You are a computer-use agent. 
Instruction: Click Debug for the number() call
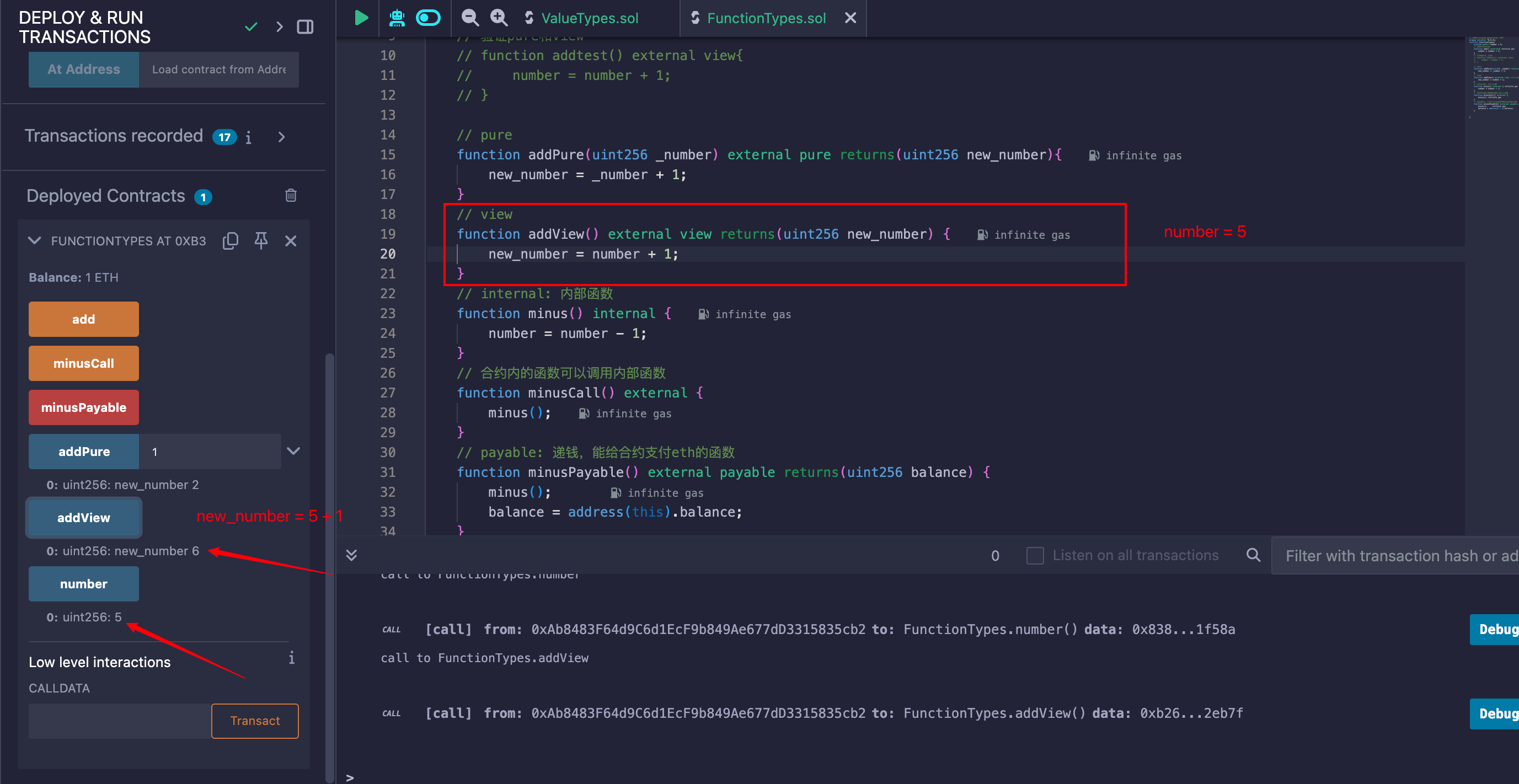click(x=1495, y=630)
